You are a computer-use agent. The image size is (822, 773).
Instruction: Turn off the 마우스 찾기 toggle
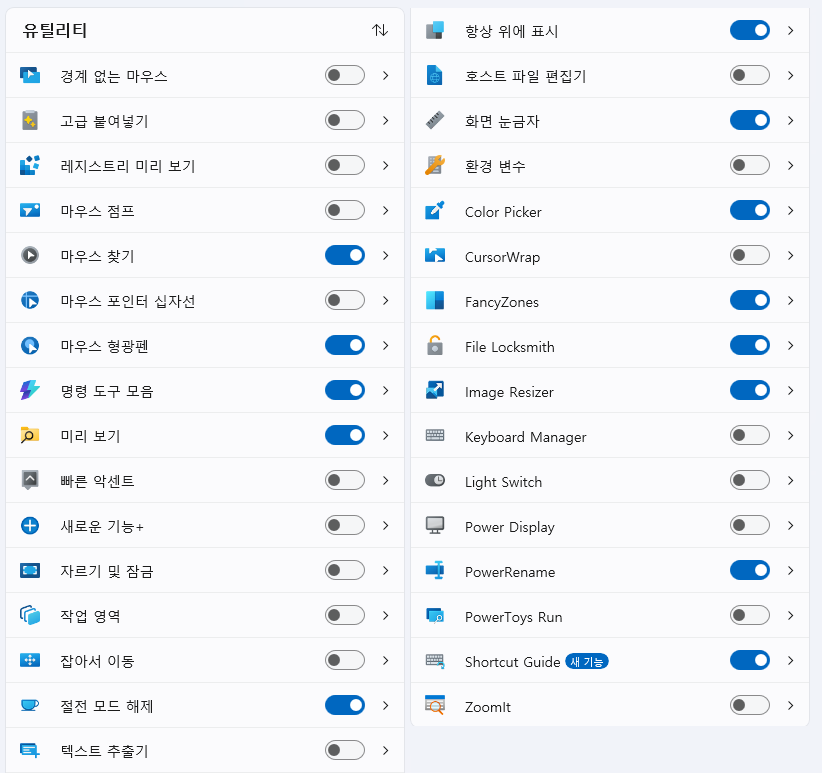click(345, 256)
